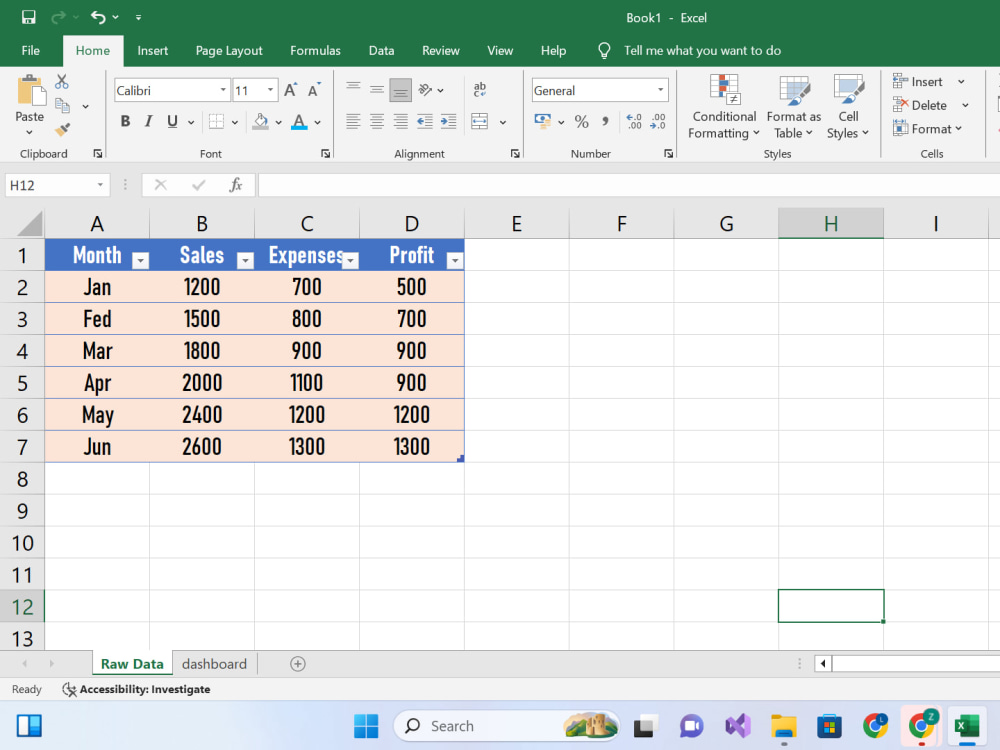Click horizontal scrollbar left arrow
1000x750 pixels.
click(823, 664)
